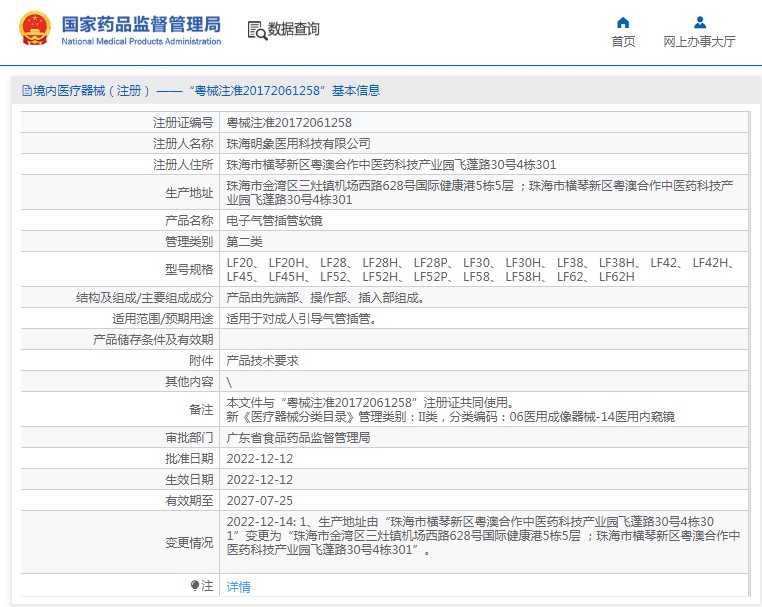762x607 pixels.
Task: Click the model list starting LF20
Action: (480, 269)
